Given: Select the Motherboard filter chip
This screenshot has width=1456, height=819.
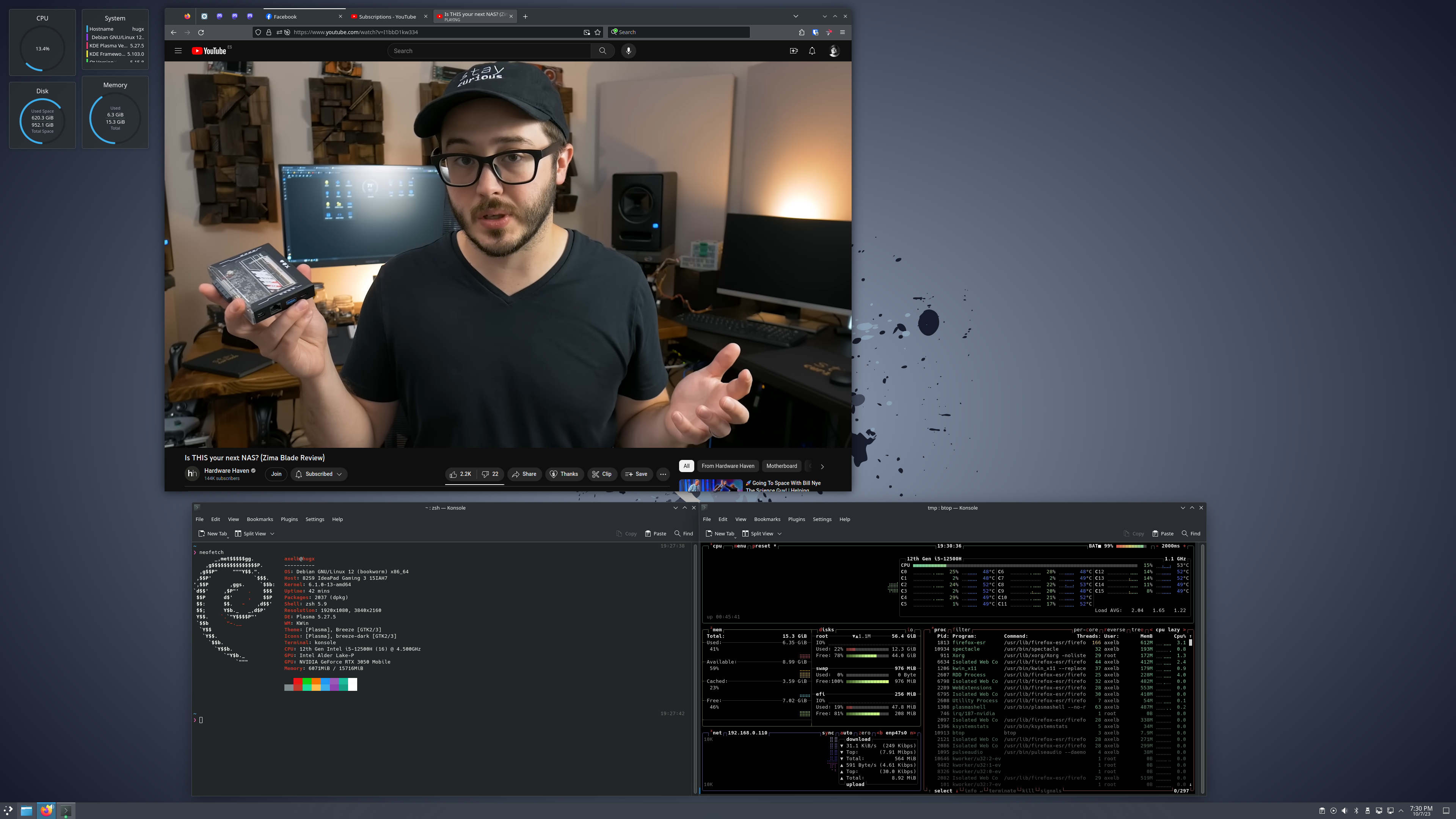Looking at the screenshot, I should pos(782,466).
